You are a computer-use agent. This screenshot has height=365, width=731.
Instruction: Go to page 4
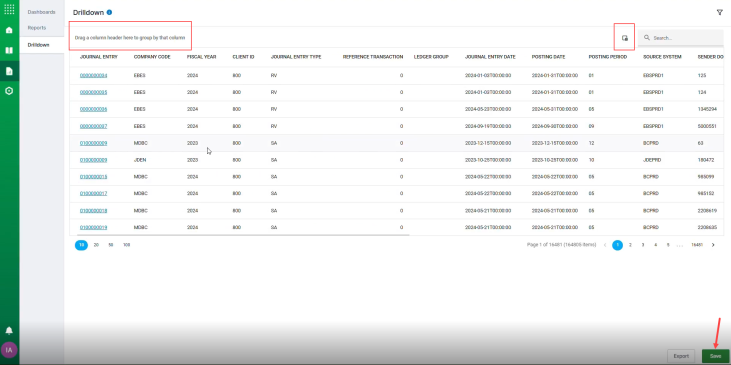655,245
